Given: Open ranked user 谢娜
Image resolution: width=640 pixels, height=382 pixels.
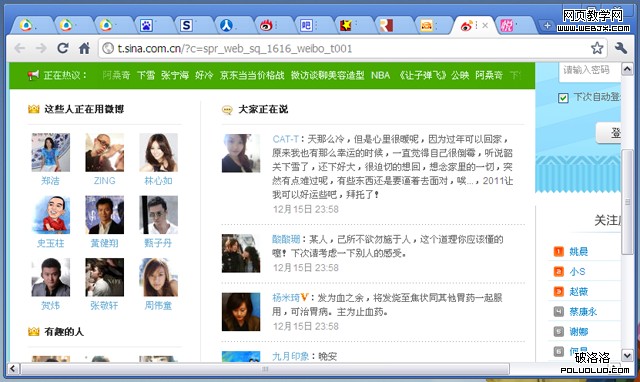Looking at the screenshot, I should tap(578, 332).
